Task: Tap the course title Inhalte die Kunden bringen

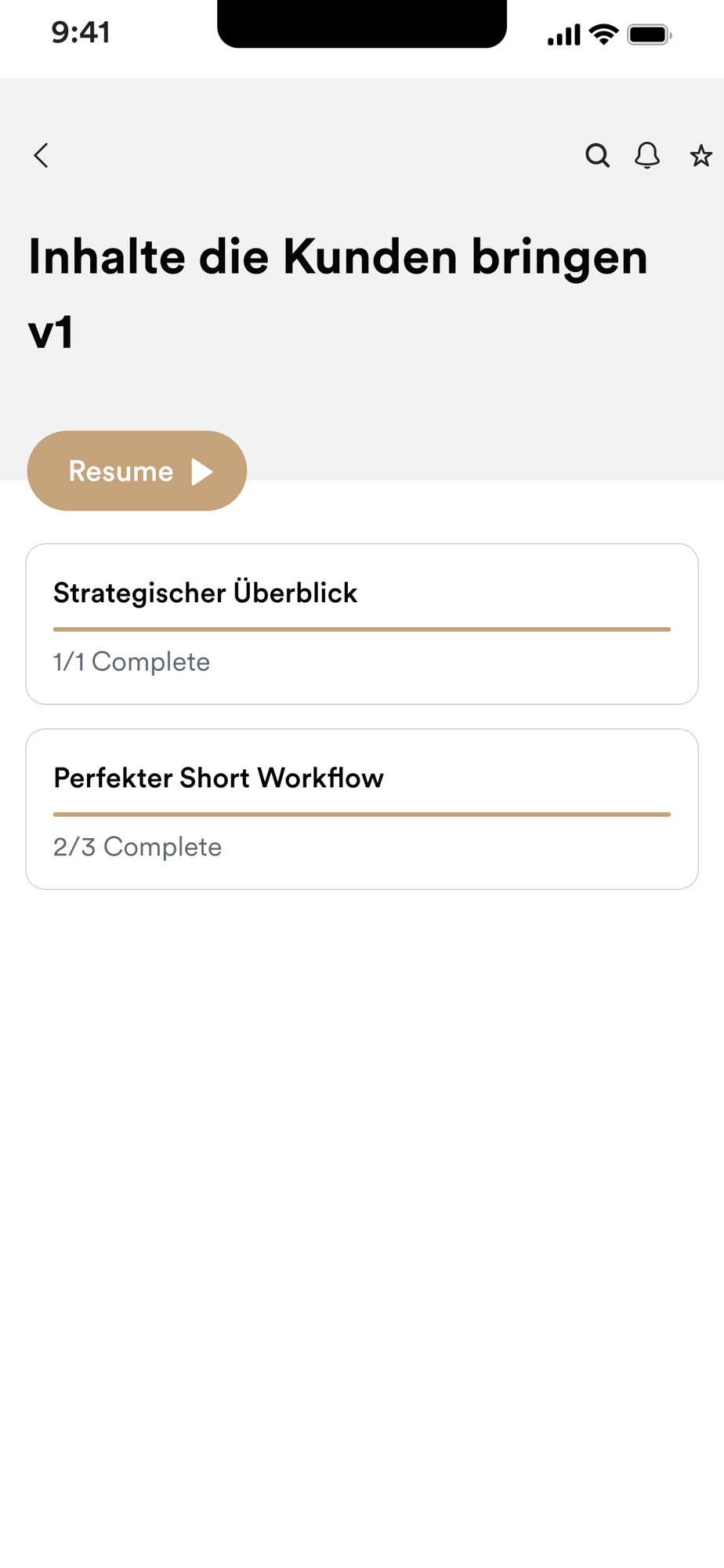Action: click(x=338, y=256)
